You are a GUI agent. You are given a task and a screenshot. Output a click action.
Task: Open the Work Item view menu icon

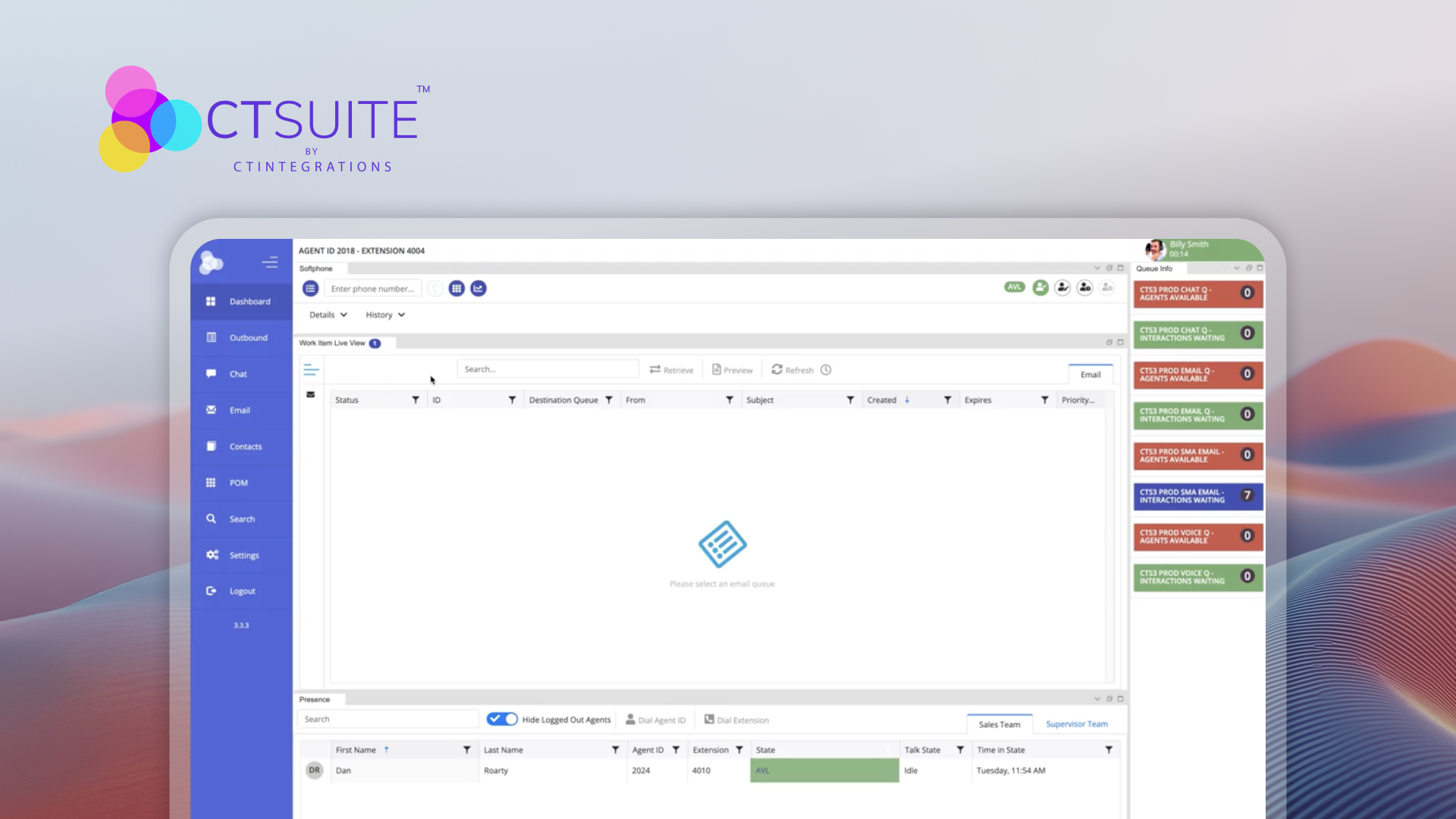[x=311, y=370]
